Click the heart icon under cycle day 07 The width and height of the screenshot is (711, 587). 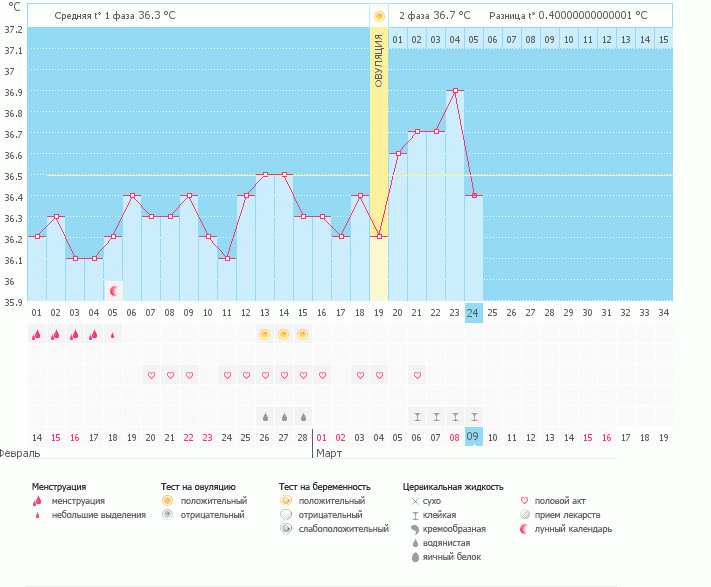[x=152, y=375]
